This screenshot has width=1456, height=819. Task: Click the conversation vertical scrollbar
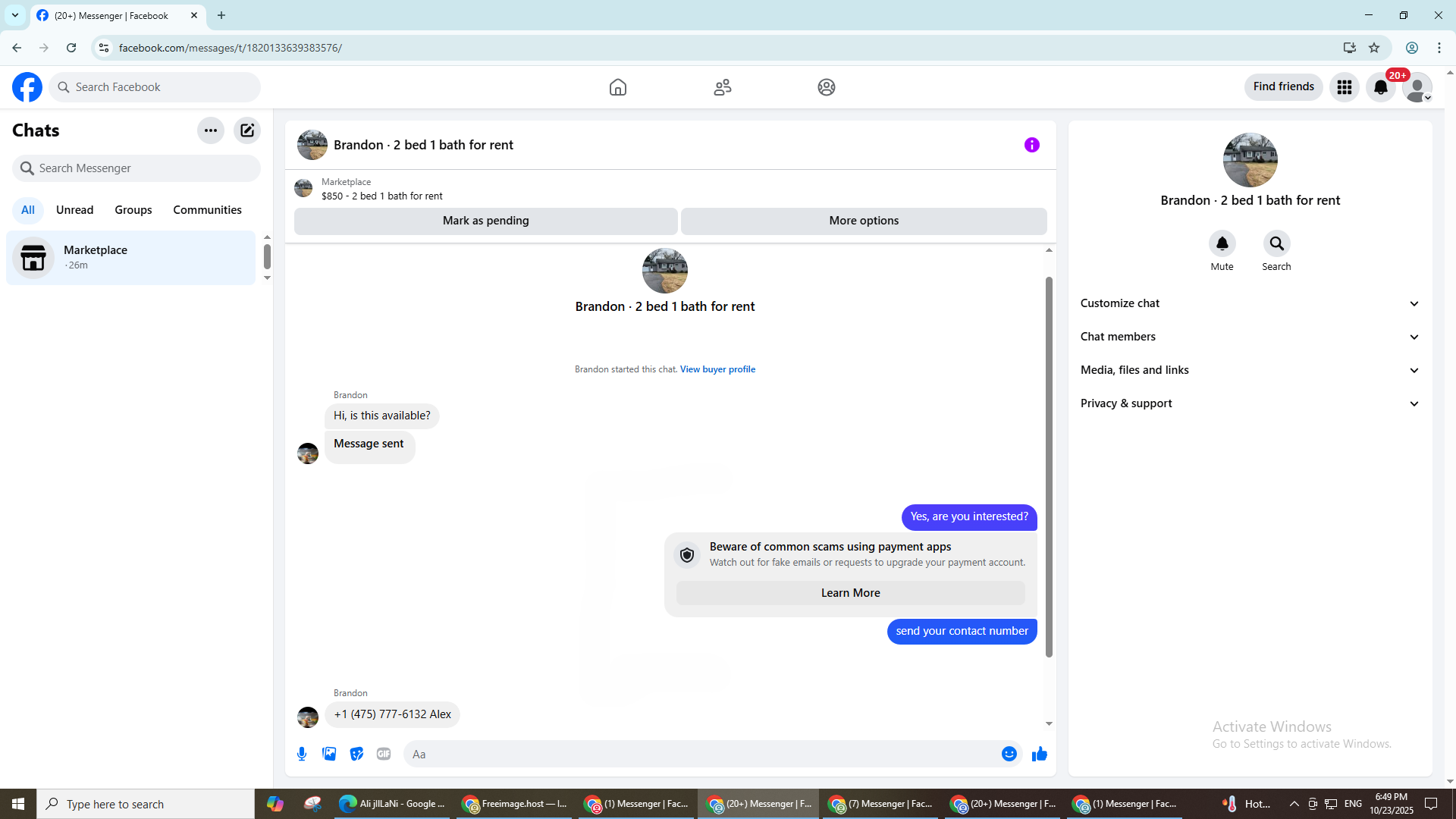1049,466
